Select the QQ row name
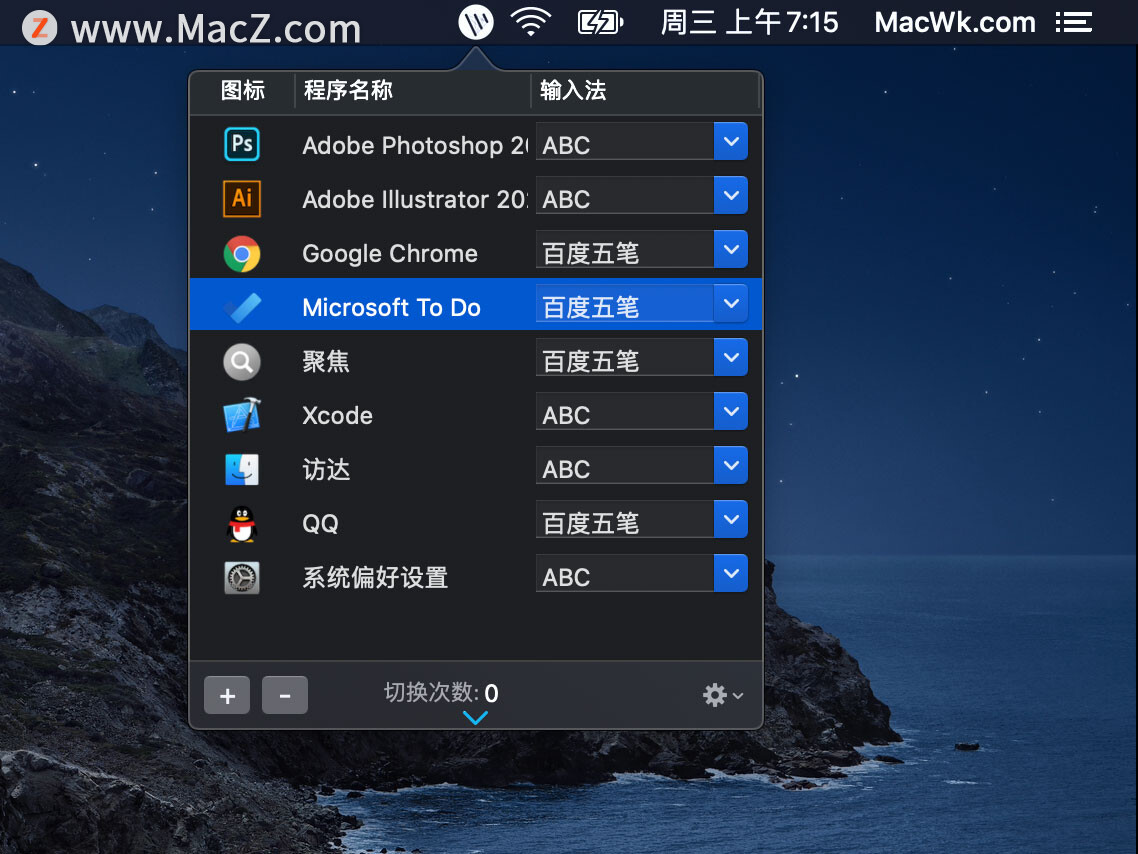 (x=320, y=524)
